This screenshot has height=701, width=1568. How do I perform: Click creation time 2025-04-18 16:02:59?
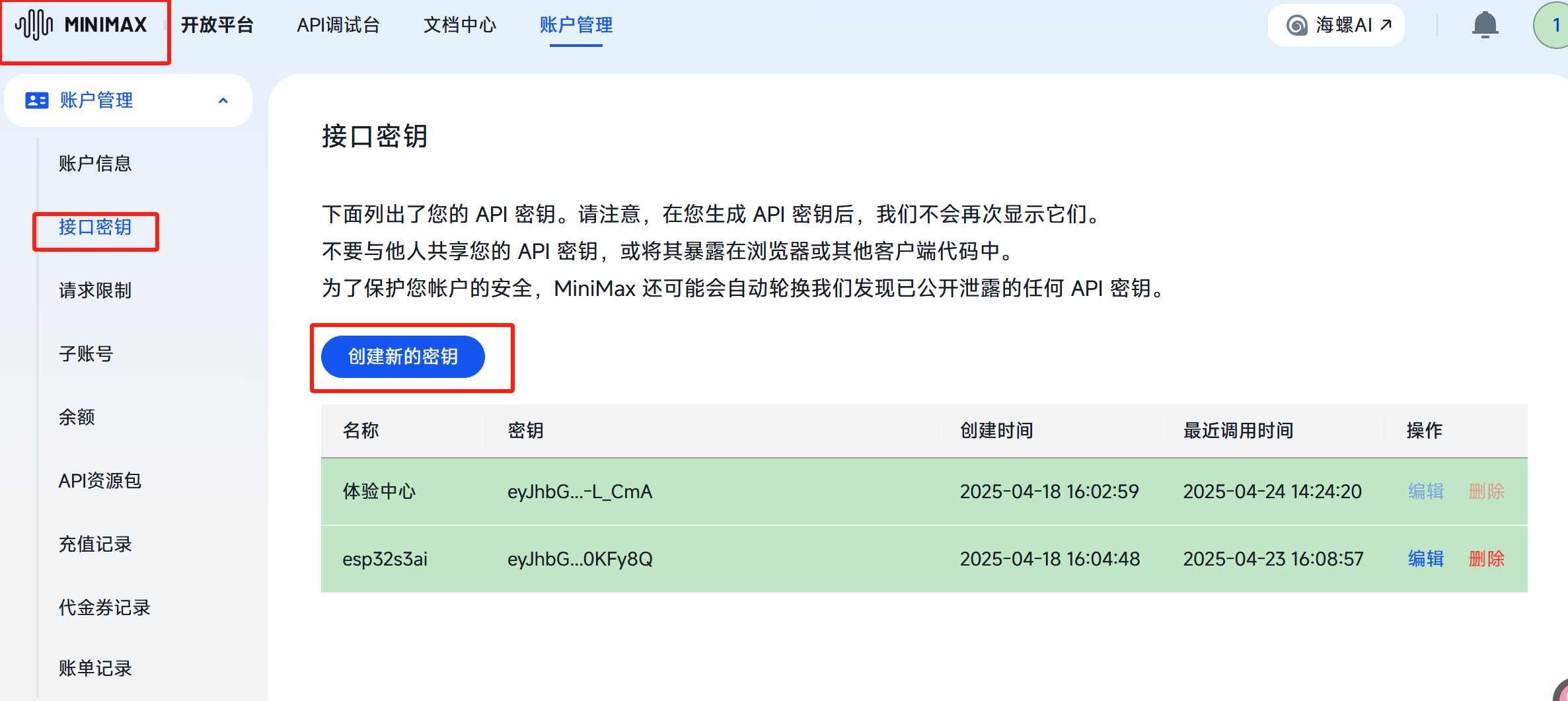[1049, 492]
